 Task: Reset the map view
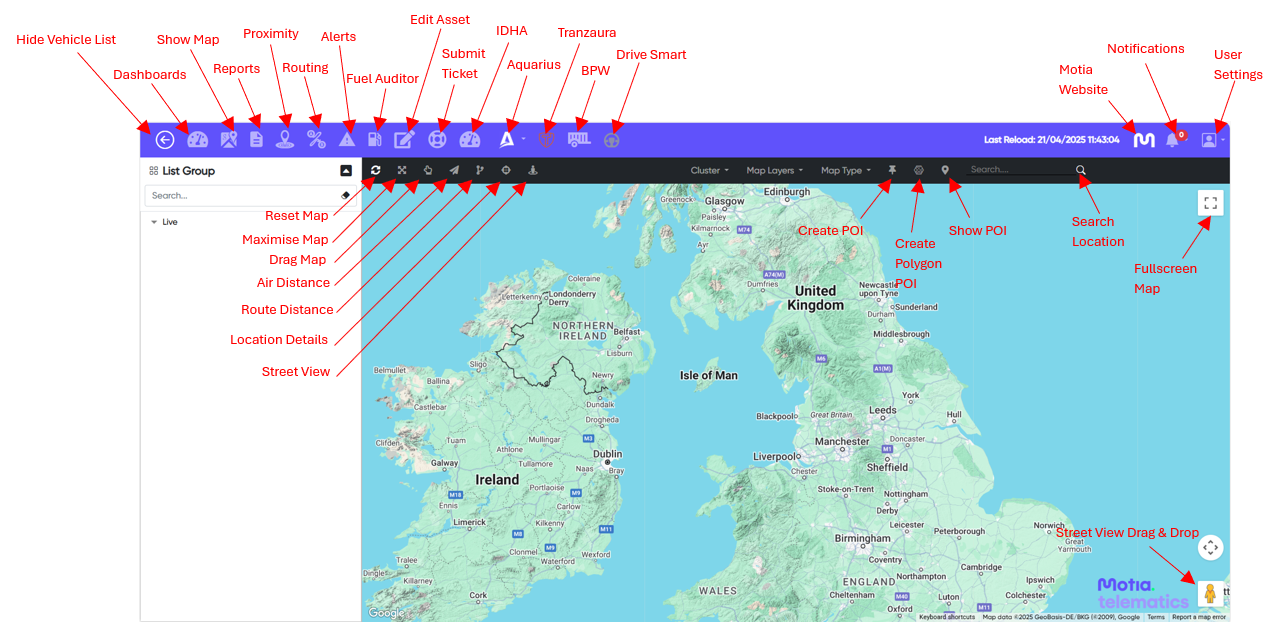pos(374,170)
